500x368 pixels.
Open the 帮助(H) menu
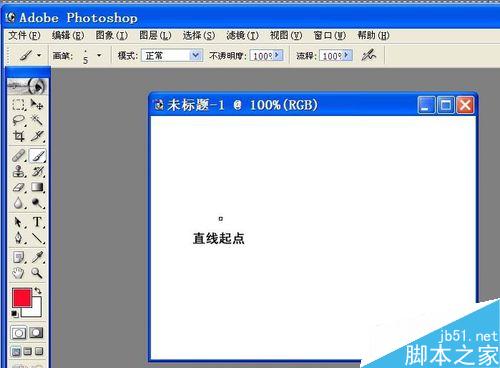(373, 35)
